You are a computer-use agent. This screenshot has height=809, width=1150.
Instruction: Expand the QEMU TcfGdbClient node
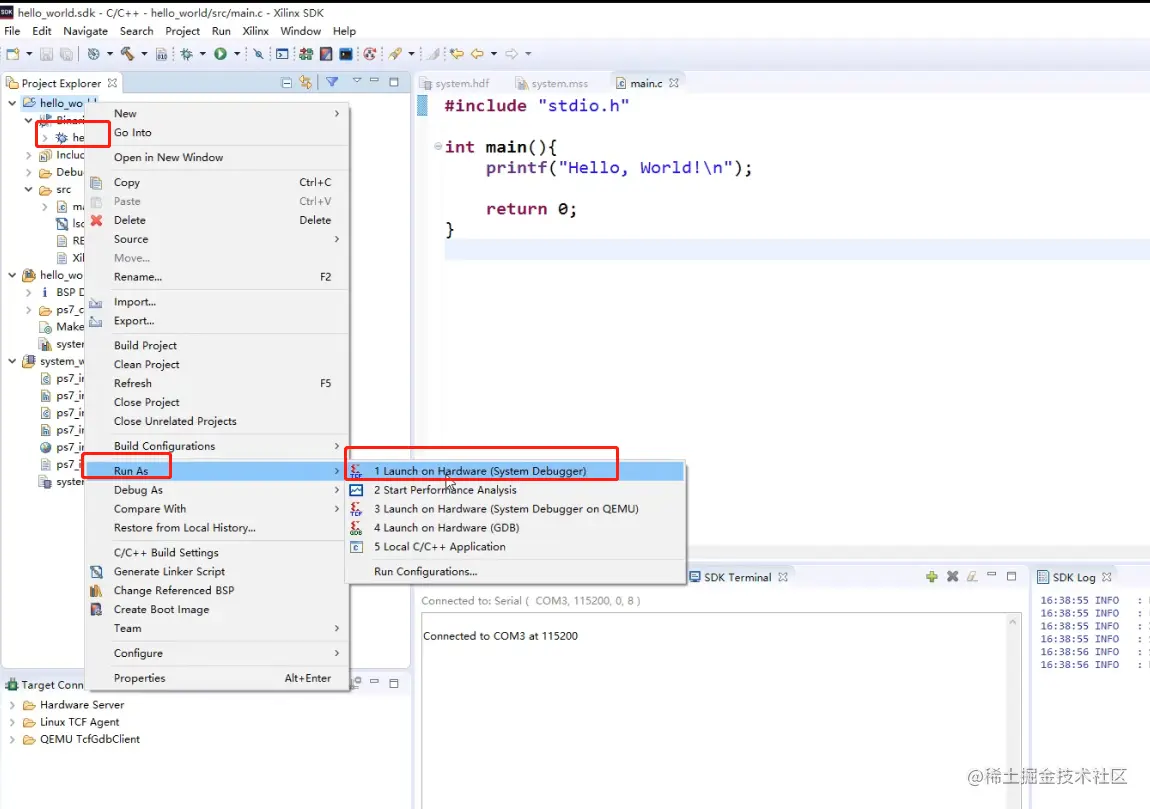pos(12,739)
